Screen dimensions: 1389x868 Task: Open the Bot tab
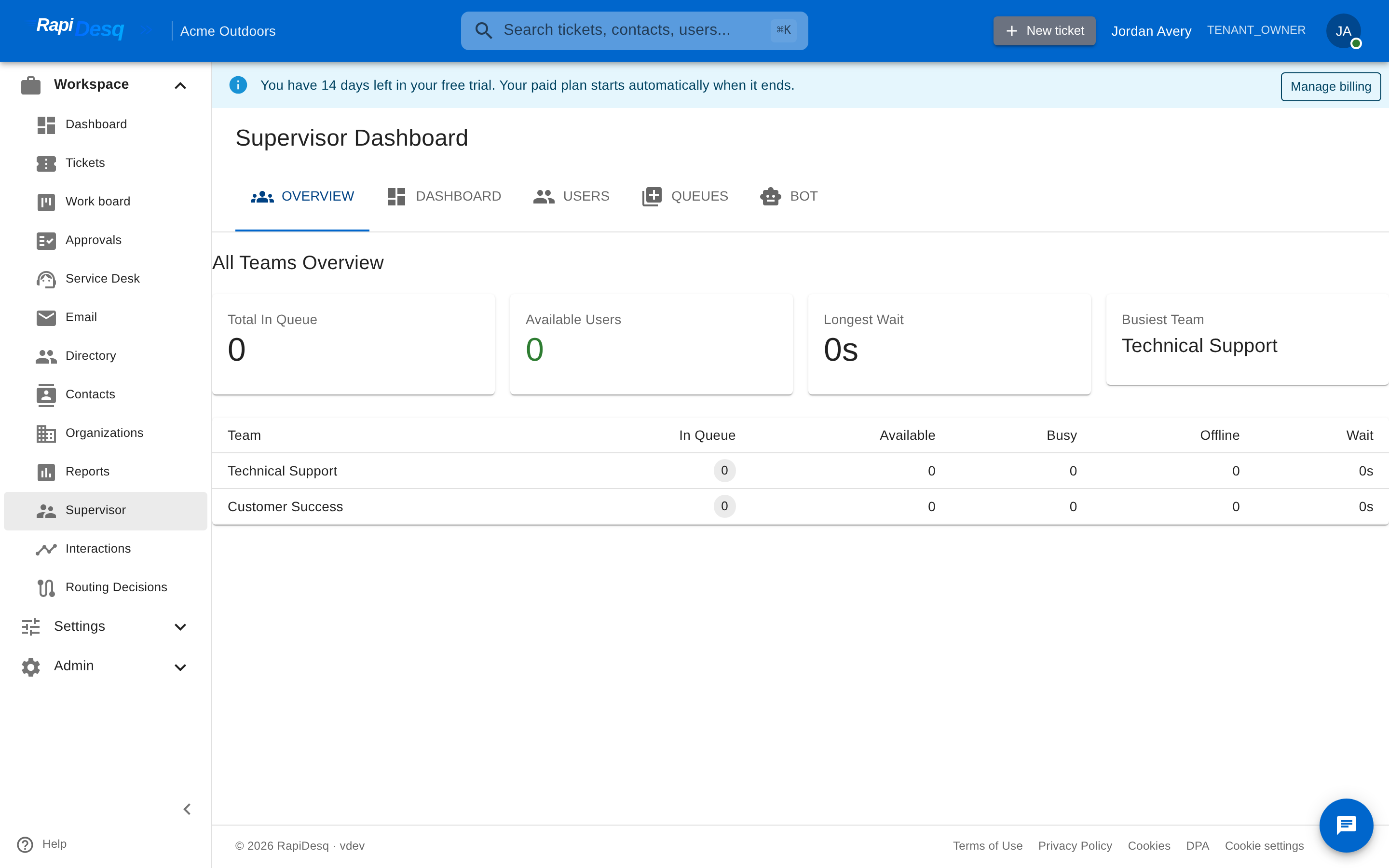point(789,196)
